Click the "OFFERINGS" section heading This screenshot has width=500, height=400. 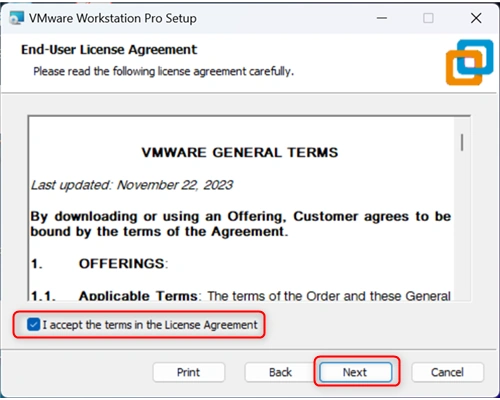point(123,264)
